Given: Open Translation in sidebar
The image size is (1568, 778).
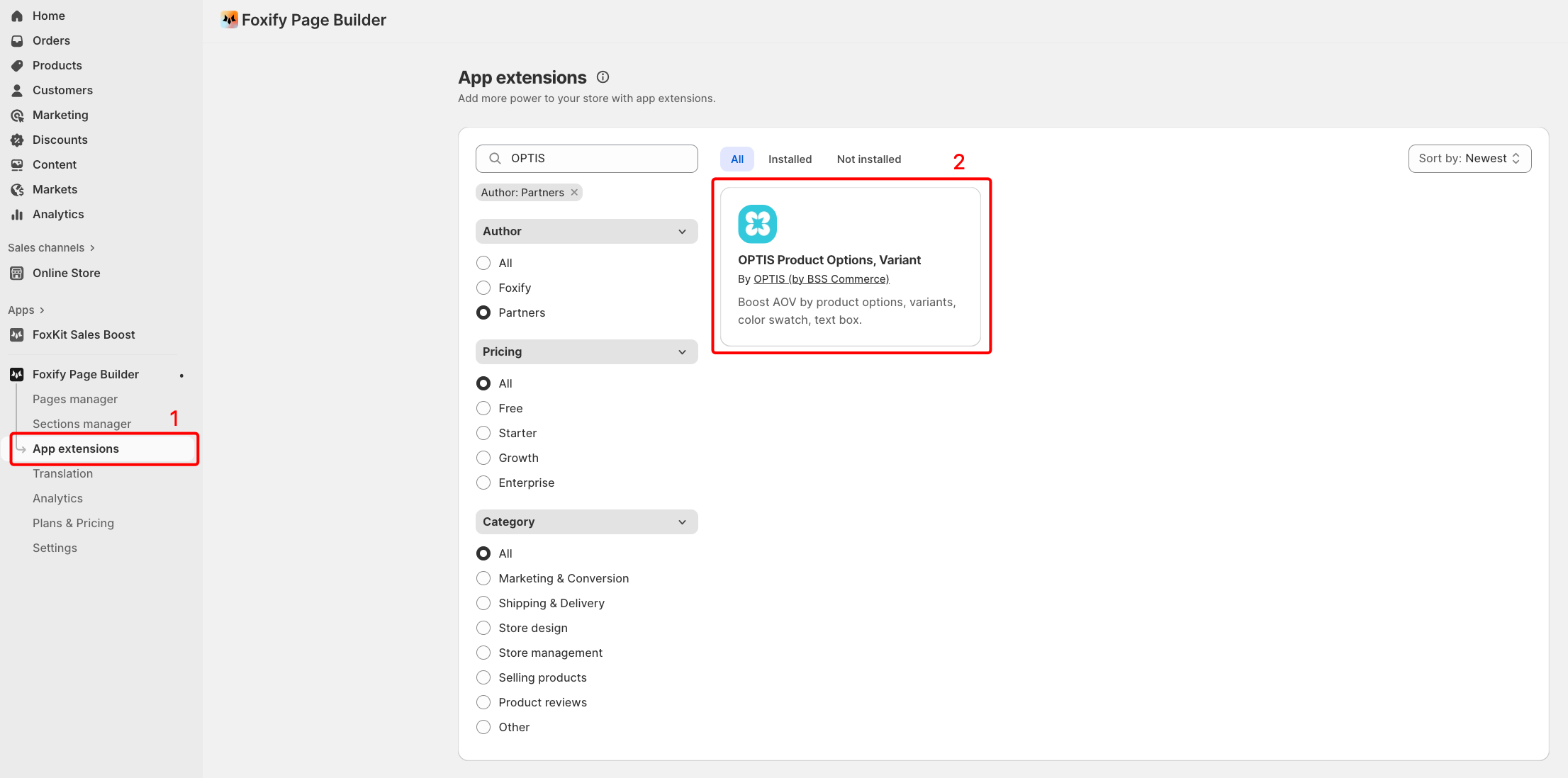Looking at the screenshot, I should 62,473.
